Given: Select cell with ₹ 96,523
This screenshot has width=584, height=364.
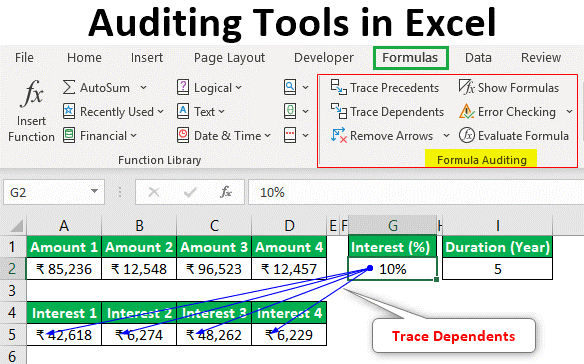Looking at the screenshot, I should [214, 269].
